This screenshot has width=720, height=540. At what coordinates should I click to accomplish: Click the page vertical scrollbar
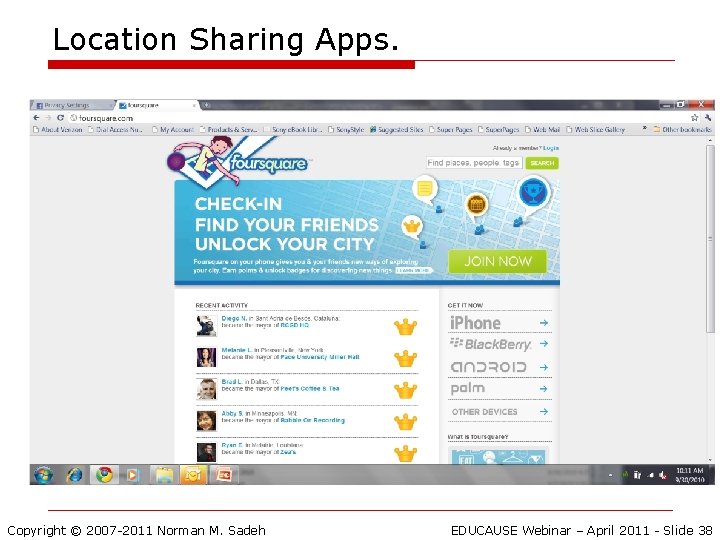pyautogui.click(x=710, y=239)
